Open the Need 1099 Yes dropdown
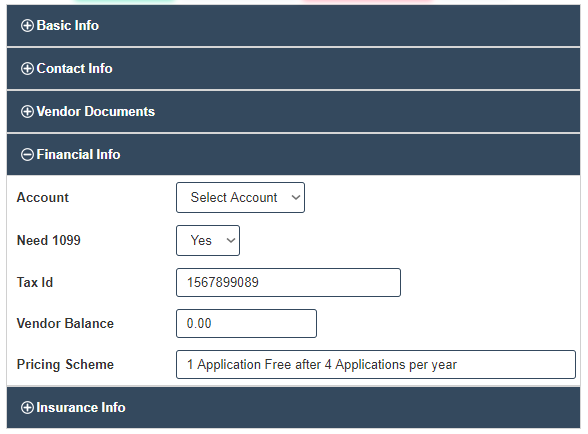588x434 pixels. point(208,240)
